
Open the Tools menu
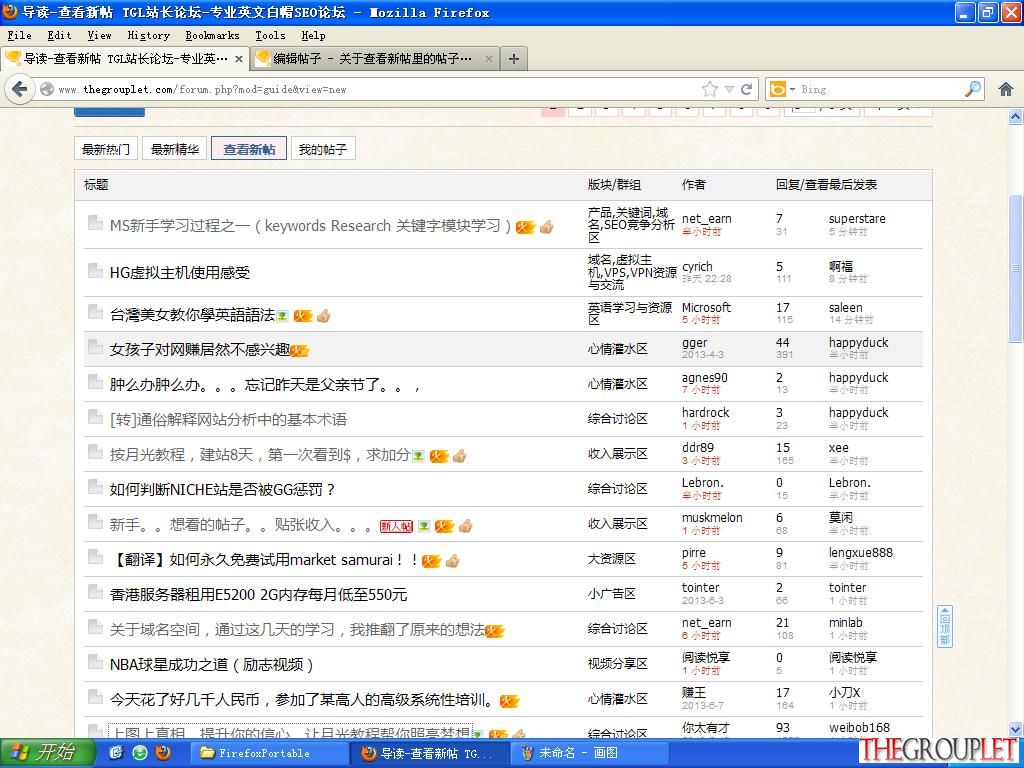(x=270, y=35)
